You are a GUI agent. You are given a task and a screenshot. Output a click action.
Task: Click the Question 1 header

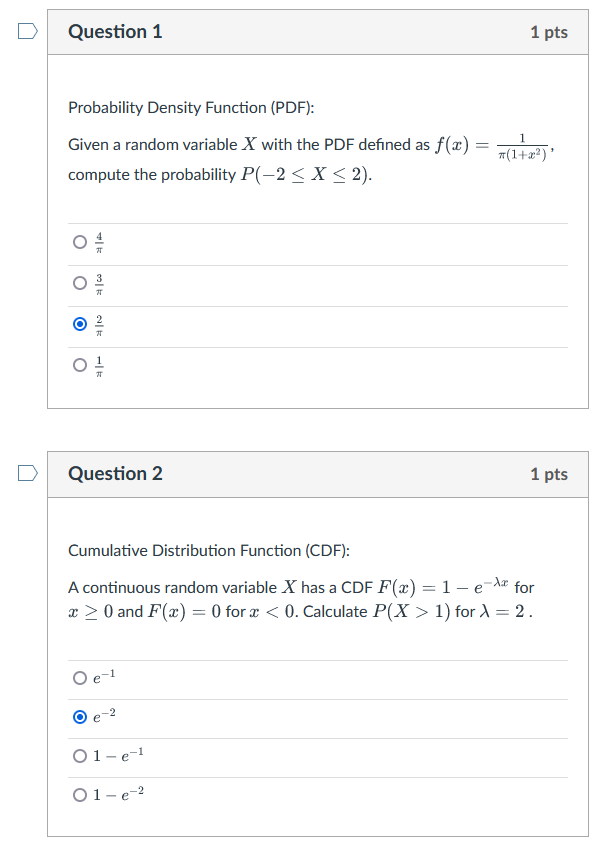tap(116, 32)
